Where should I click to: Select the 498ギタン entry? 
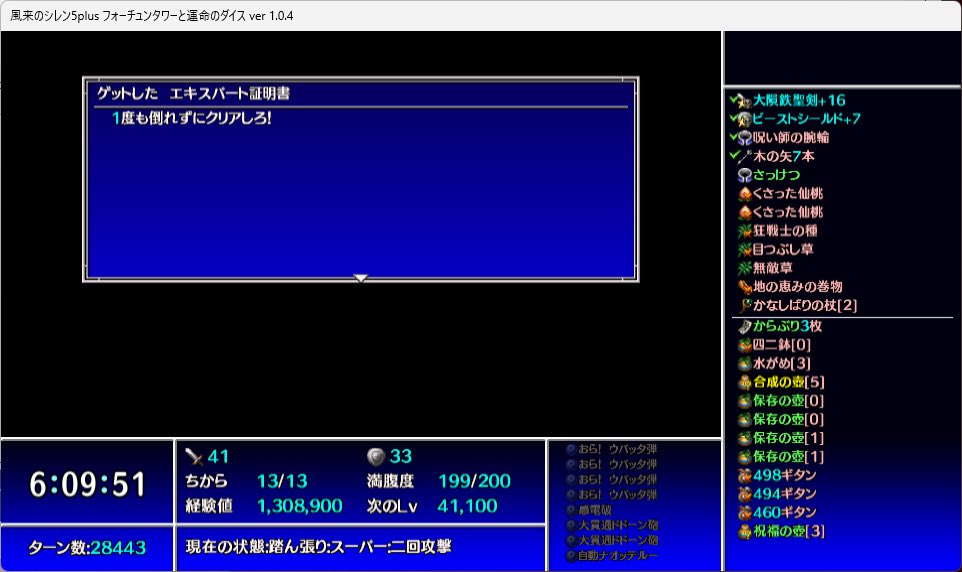[x=785, y=475]
